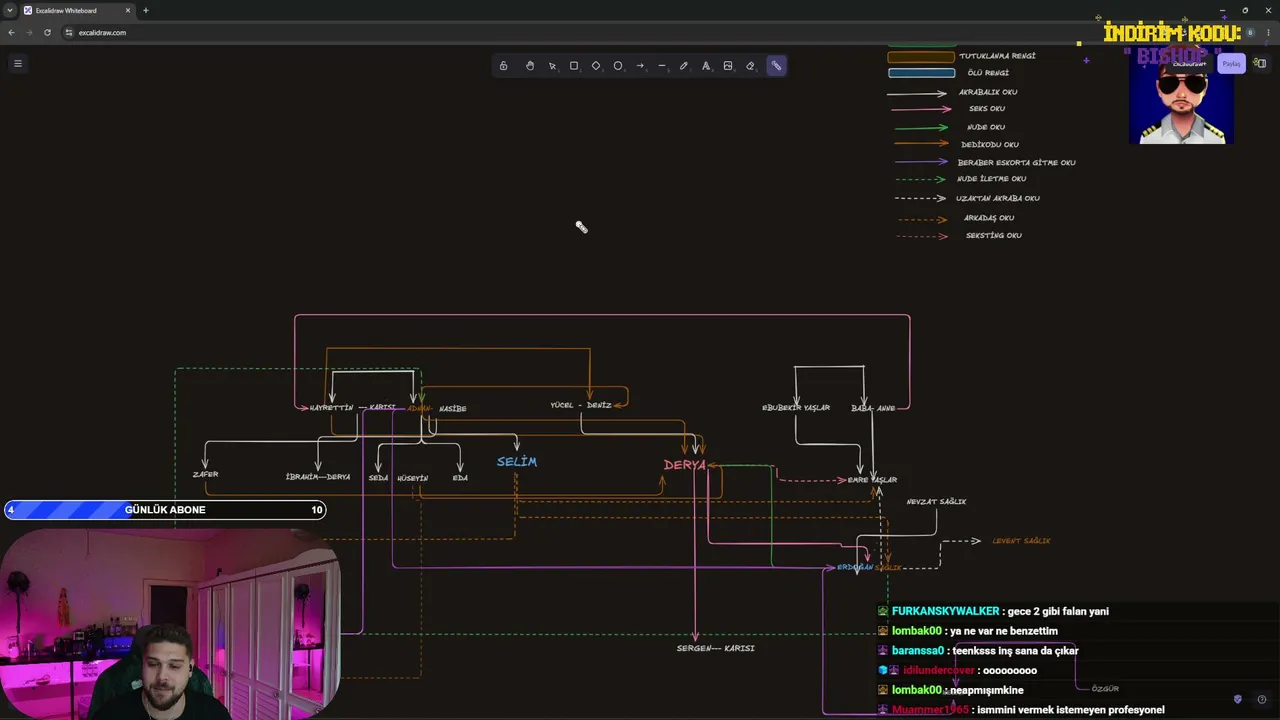This screenshot has height=720, width=1280.
Task: Select the Pencil draw tool
Action: coord(684,66)
